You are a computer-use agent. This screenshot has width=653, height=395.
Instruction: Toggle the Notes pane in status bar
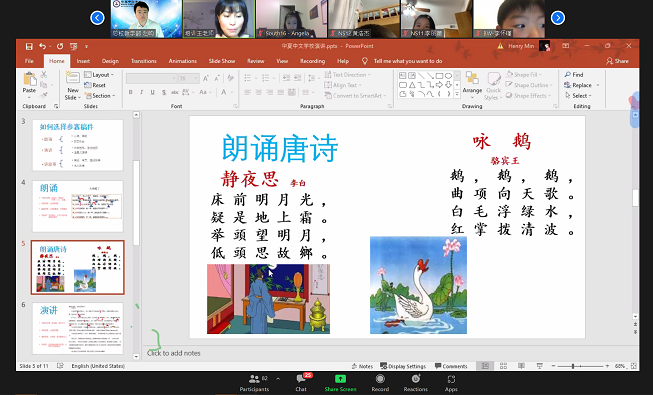[362, 366]
